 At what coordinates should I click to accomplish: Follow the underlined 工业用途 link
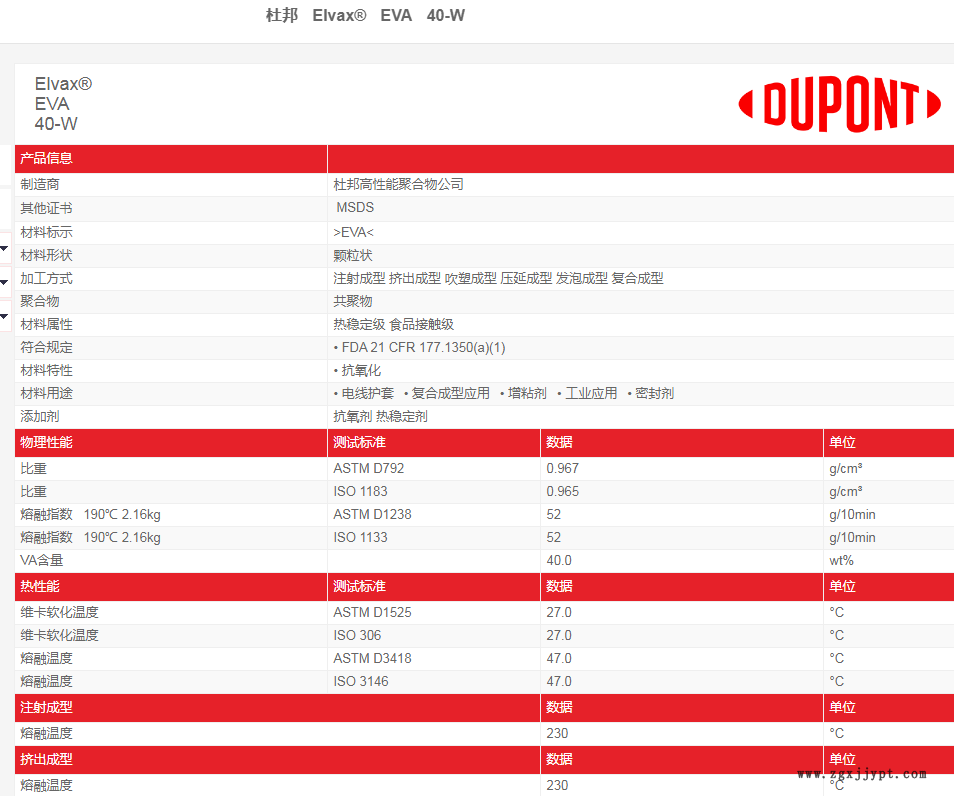(x=591, y=394)
